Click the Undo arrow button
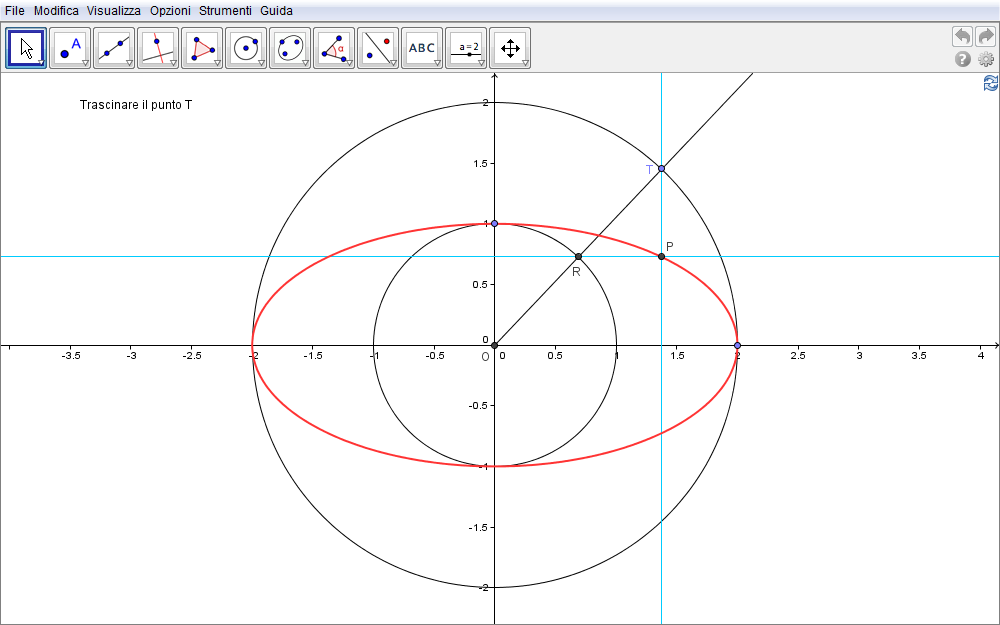Image resolution: width=1000 pixels, height=625 pixels. [962, 37]
